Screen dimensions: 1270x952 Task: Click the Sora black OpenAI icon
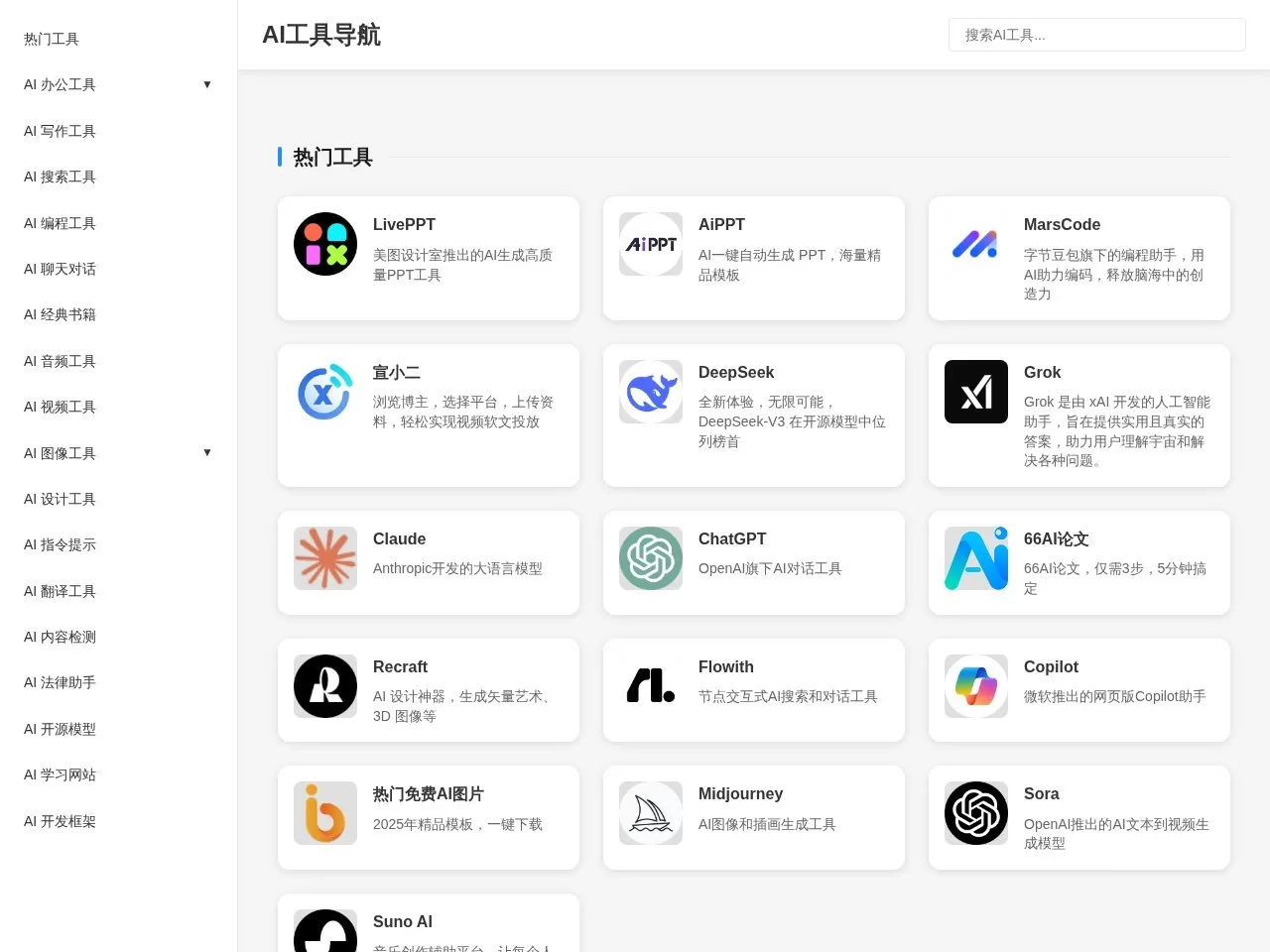click(976, 813)
